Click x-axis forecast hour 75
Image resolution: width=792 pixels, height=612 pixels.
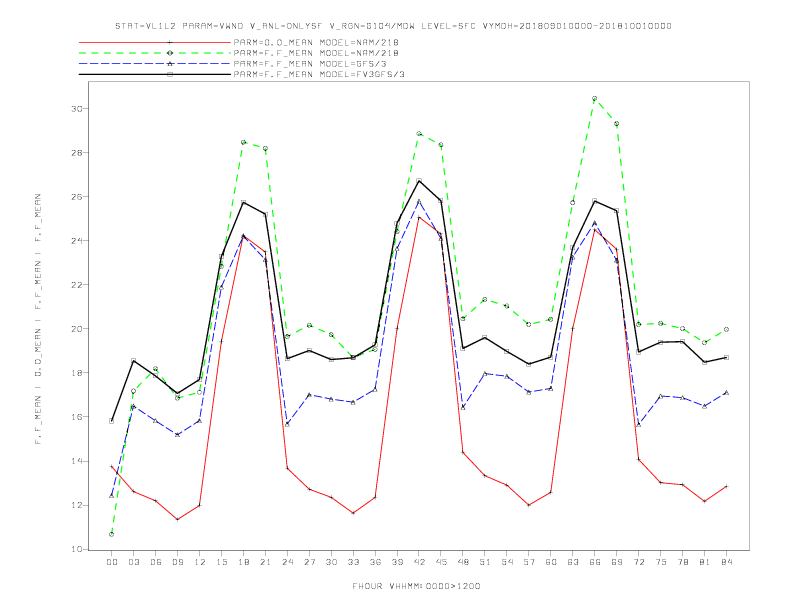[661, 562]
